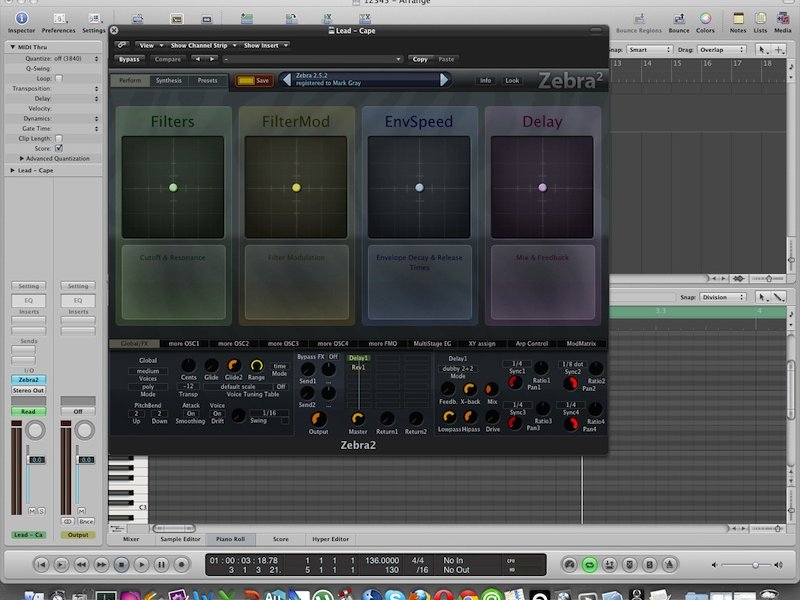800x600 pixels.
Task: Click the Forward transport button
Action: [102, 564]
